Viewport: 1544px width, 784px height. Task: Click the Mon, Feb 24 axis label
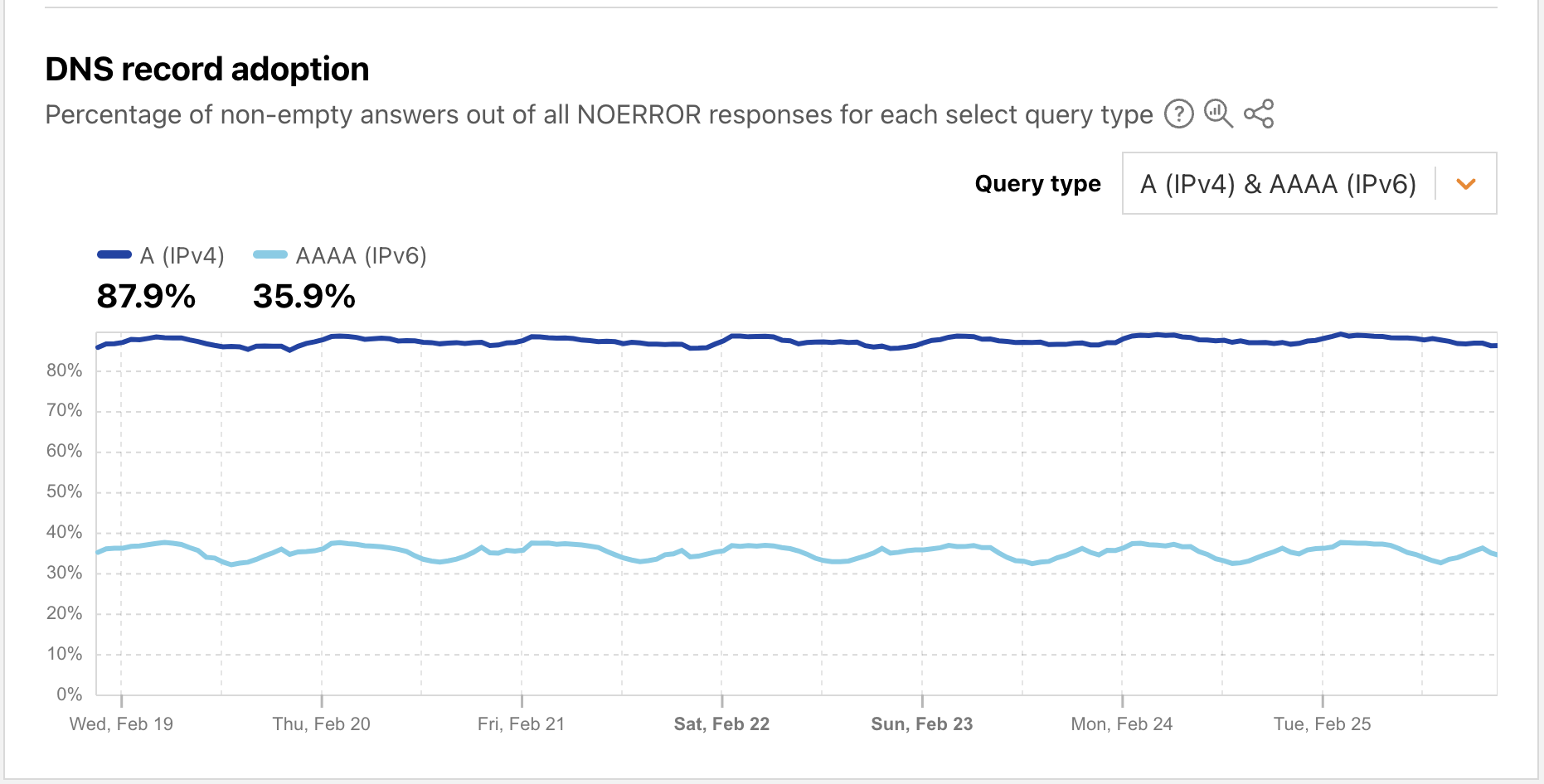pos(1121,724)
